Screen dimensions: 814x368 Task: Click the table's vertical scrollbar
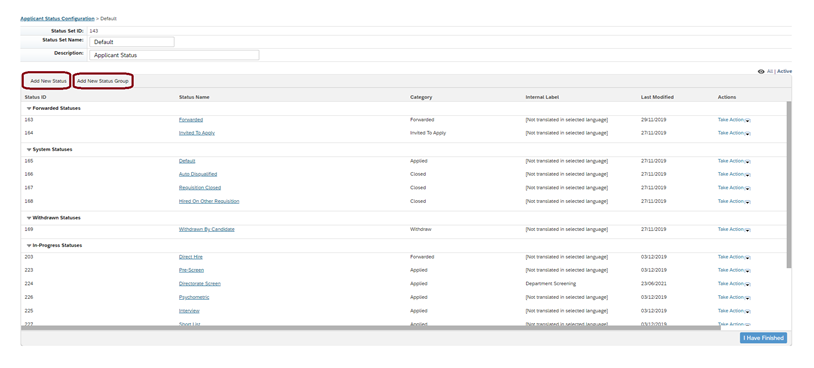coord(789,184)
